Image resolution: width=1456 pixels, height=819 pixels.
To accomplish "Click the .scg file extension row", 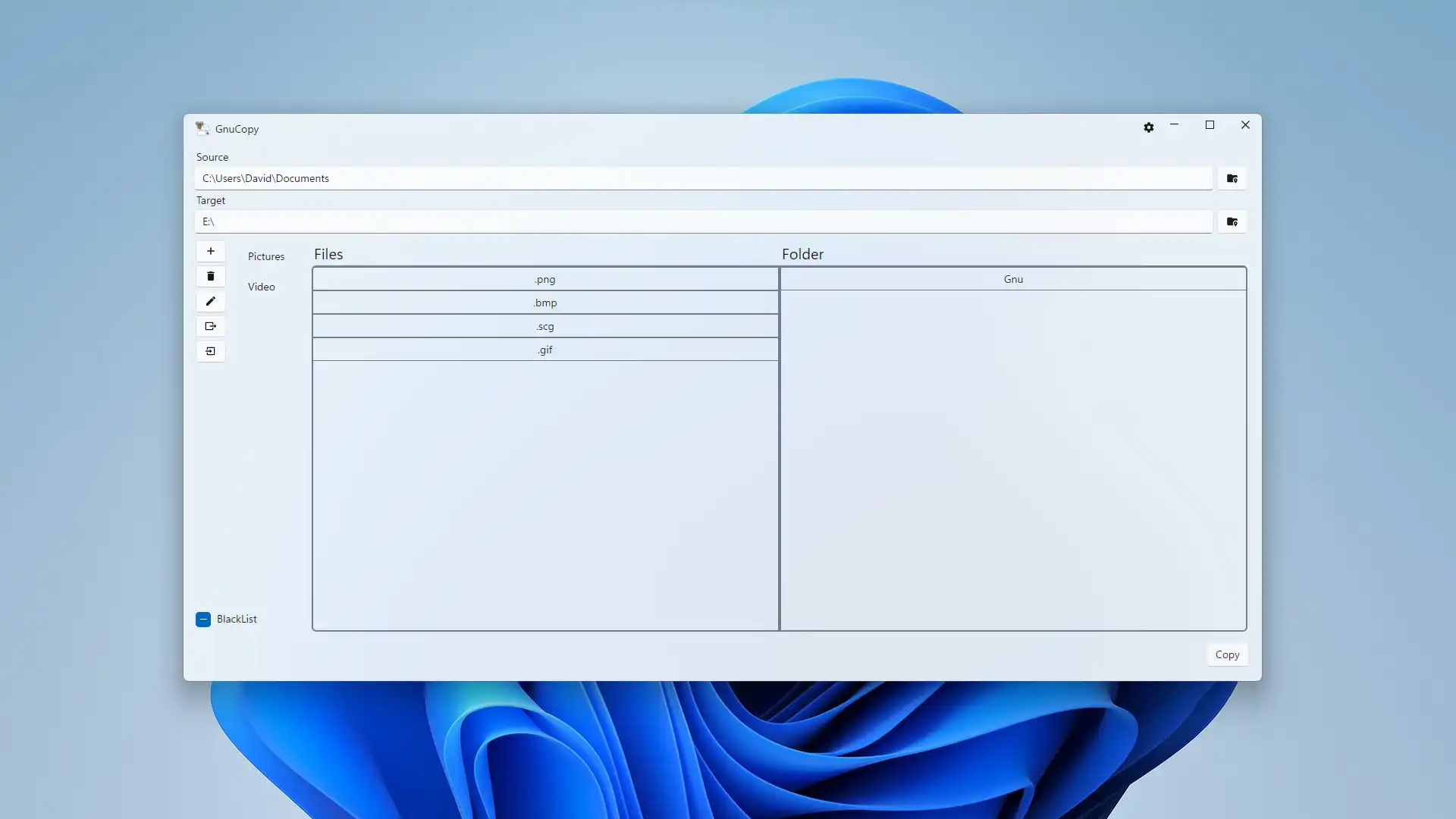I will click(545, 325).
